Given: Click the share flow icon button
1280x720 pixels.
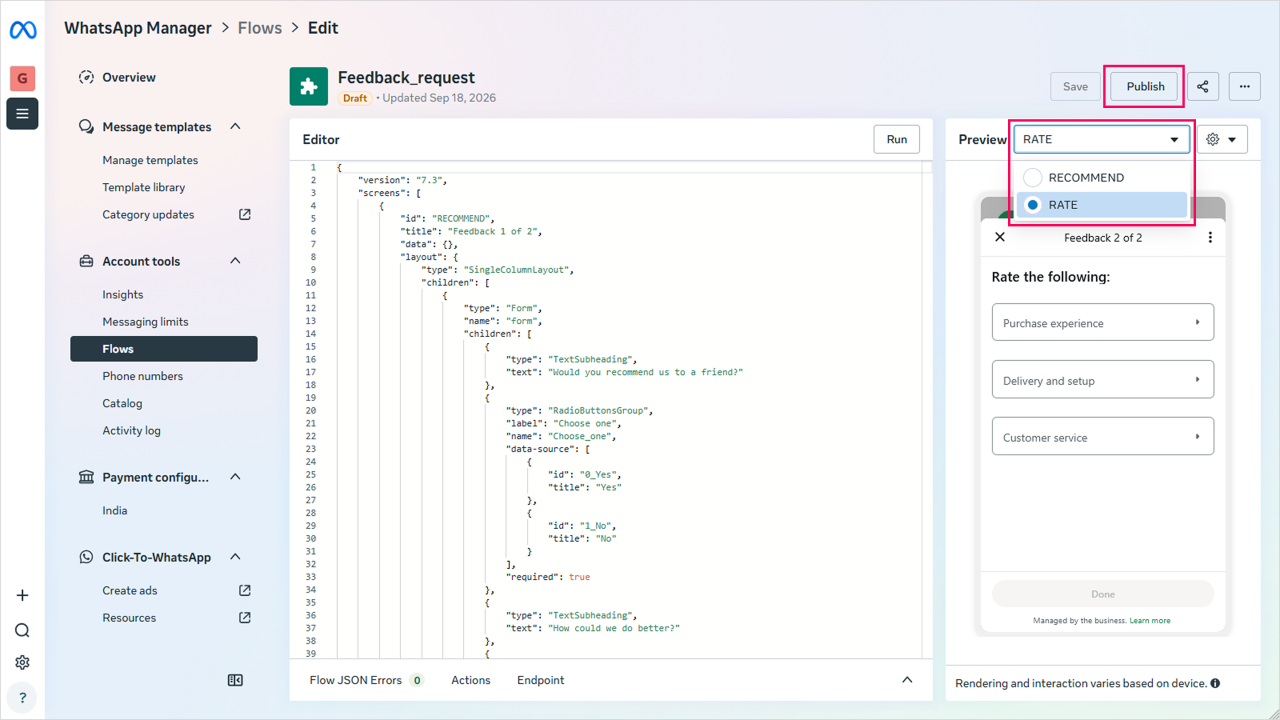Looking at the screenshot, I should pos(1203,86).
